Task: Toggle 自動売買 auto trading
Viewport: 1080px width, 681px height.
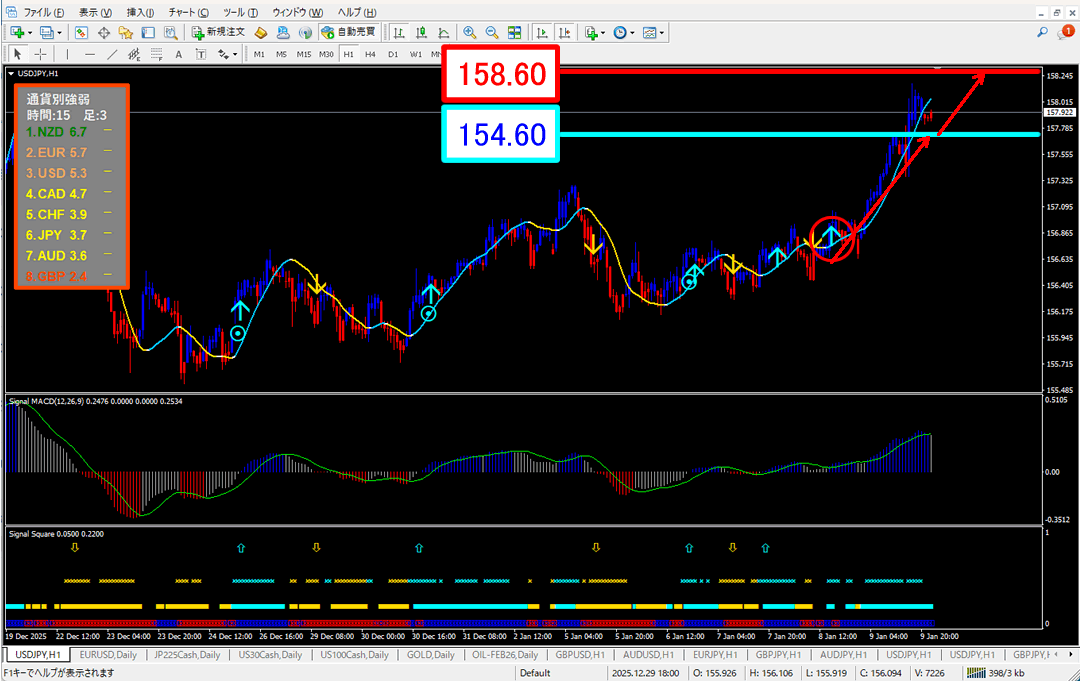Action: click(x=349, y=32)
